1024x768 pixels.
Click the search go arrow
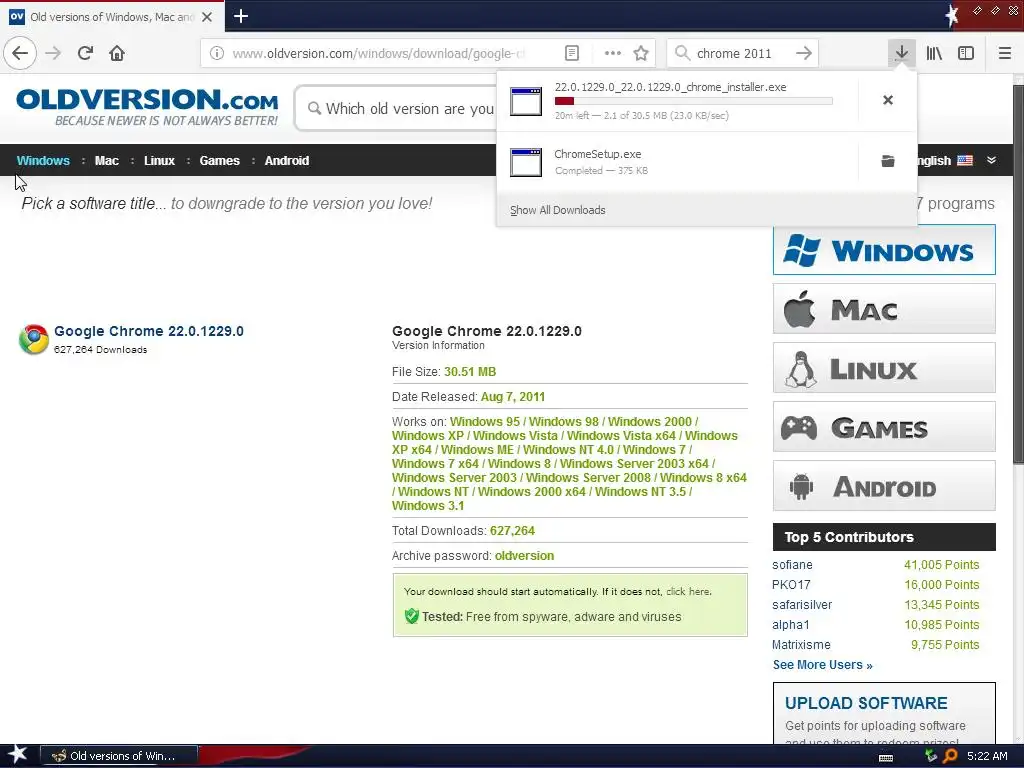804,53
